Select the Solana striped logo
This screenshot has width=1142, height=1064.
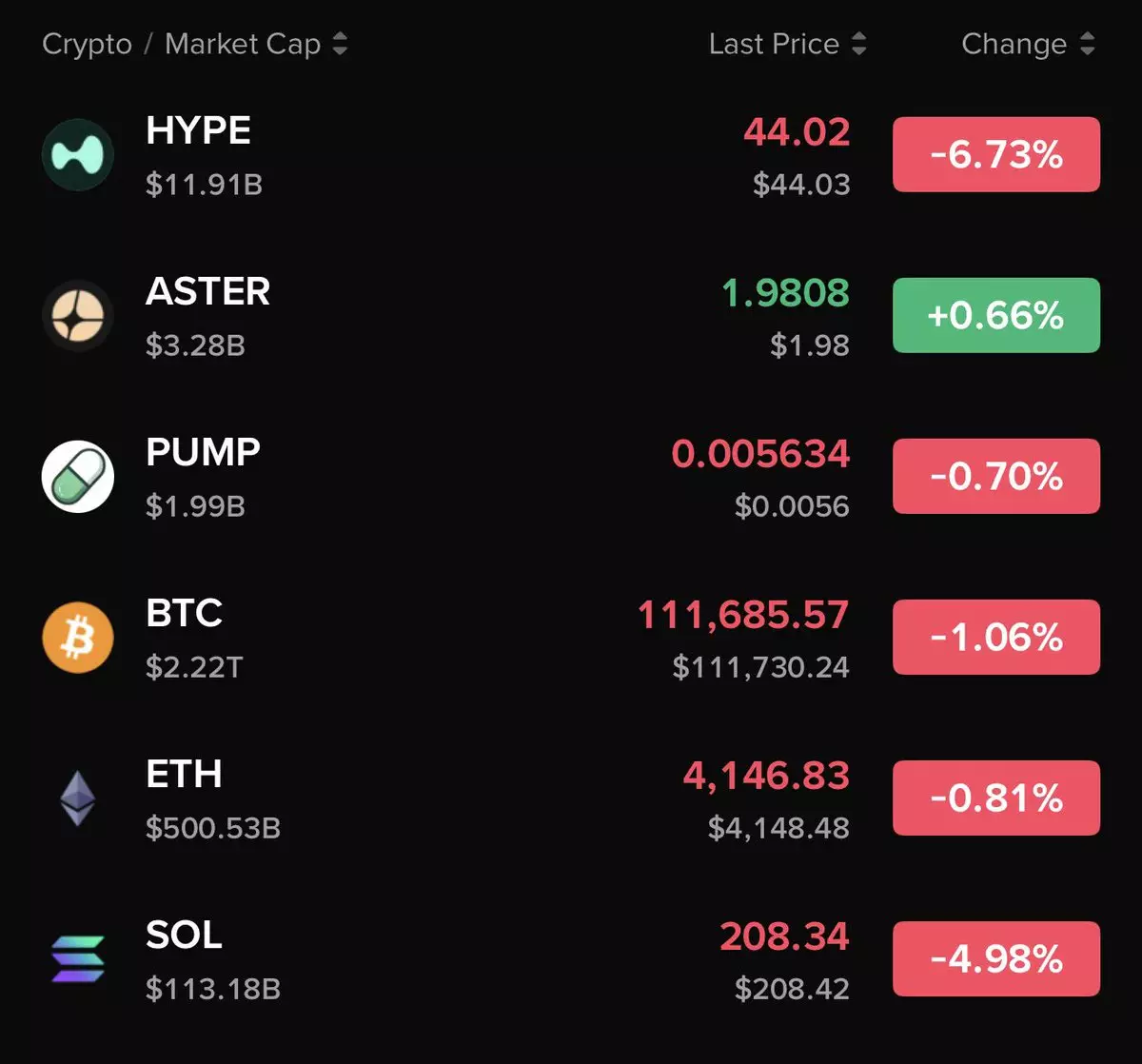pos(78,958)
